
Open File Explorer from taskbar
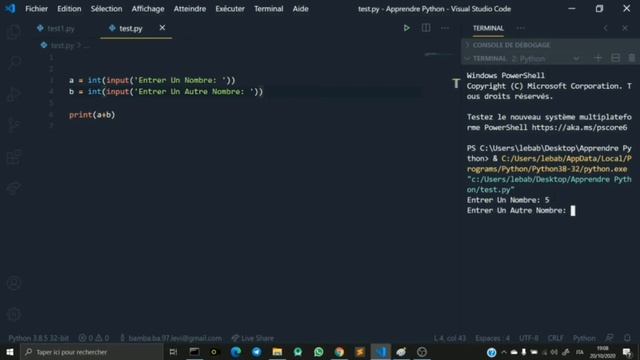pos(277,352)
